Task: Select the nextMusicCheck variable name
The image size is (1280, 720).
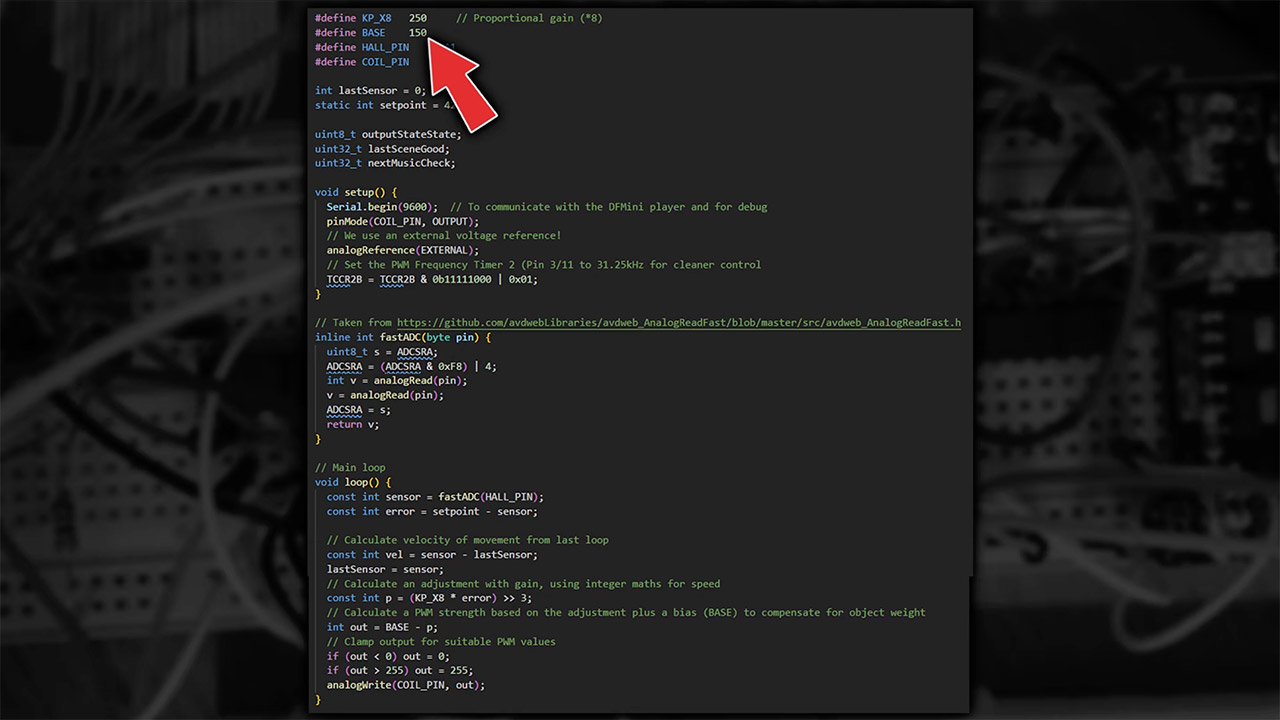Action: pyautogui.click(x=411, y=163)
